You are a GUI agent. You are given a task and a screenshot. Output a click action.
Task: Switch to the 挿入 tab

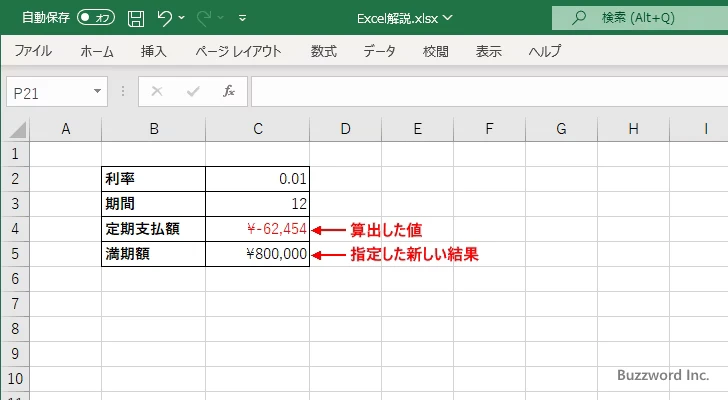click(x=153, y=51)
